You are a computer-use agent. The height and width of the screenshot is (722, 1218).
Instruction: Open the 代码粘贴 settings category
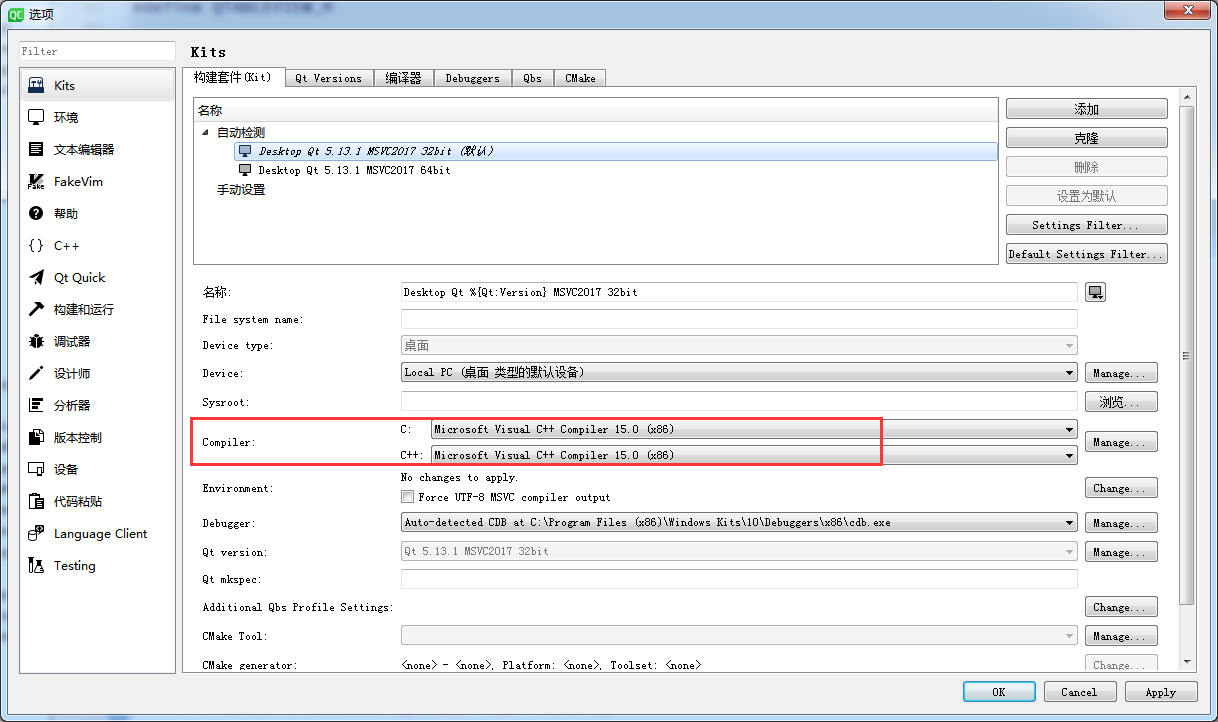point(98,502)
